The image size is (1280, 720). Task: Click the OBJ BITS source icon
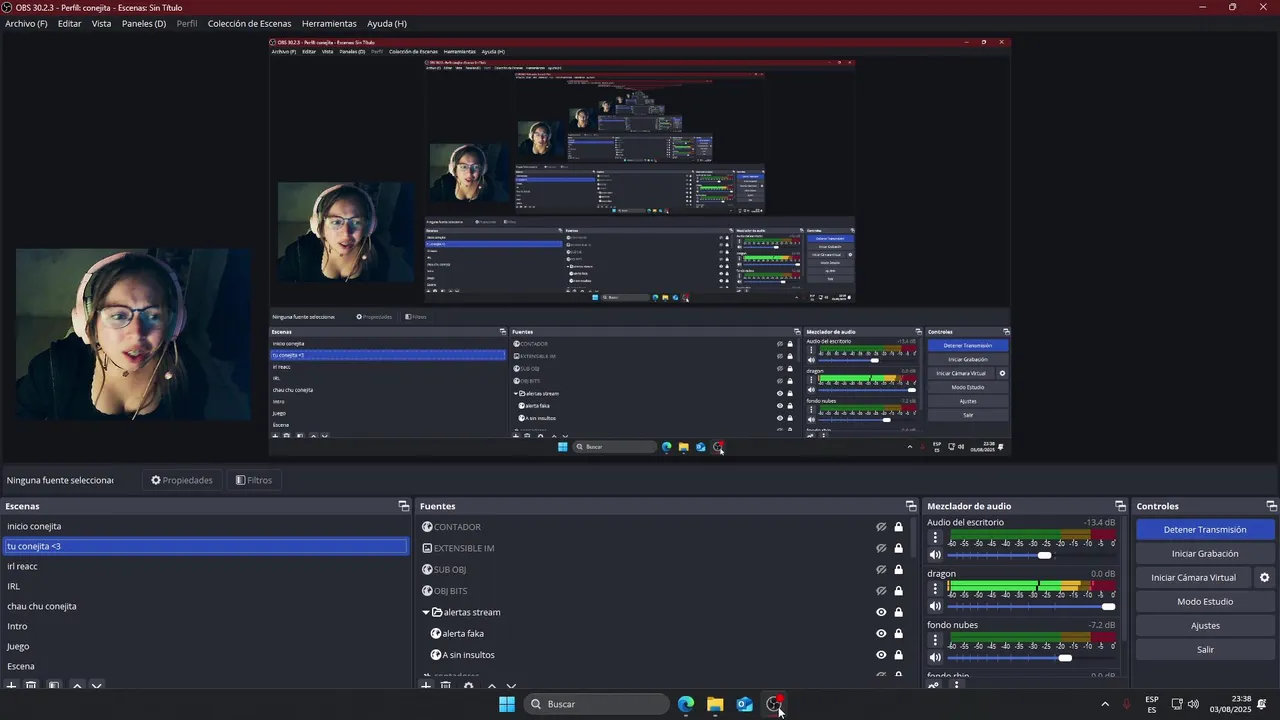coord(427,591)
